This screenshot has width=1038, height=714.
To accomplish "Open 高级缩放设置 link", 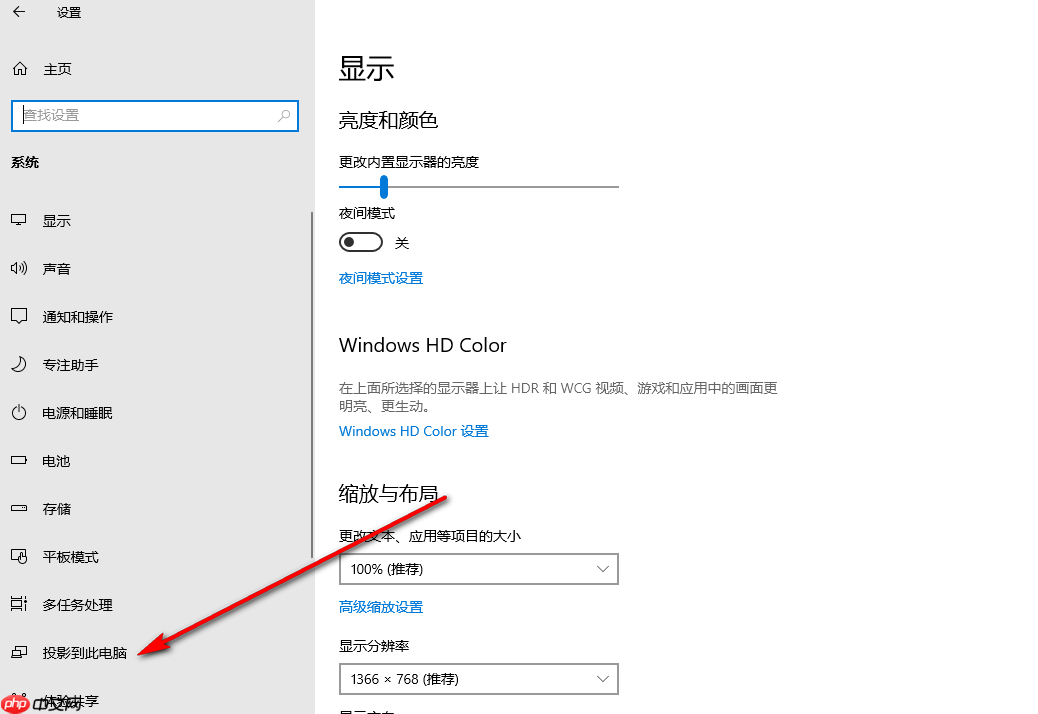I will click(x=380, y=606).
